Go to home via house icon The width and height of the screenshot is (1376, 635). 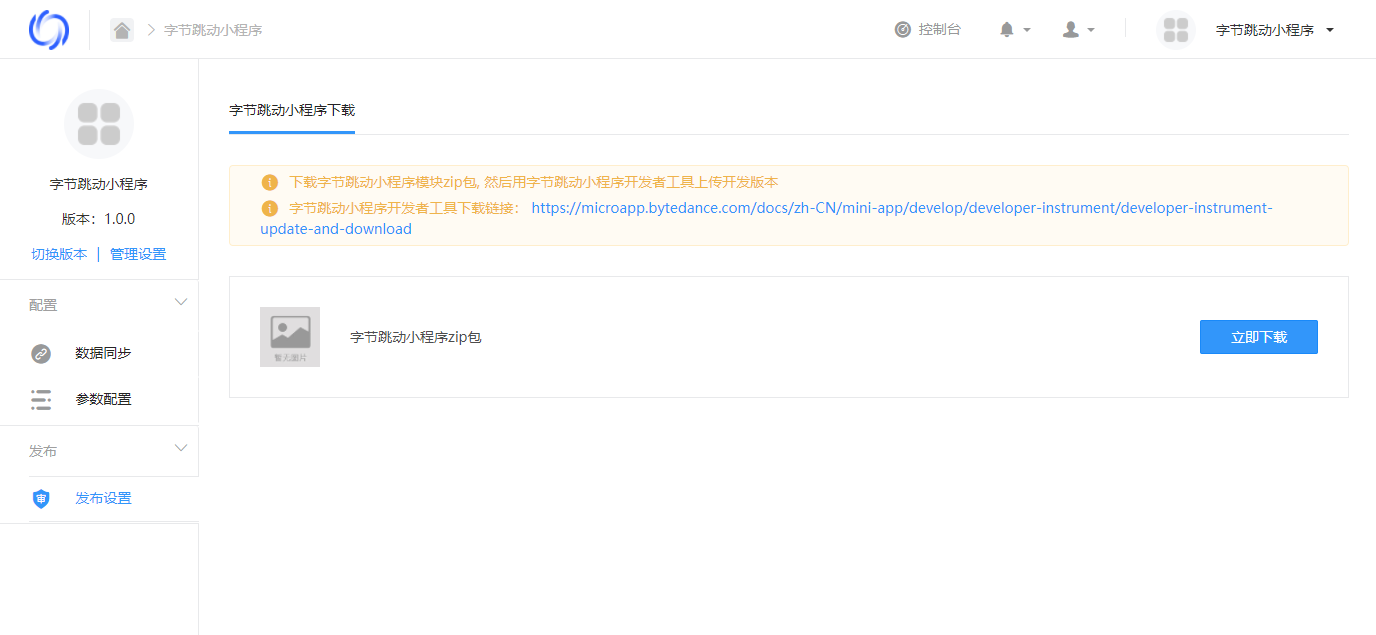[122, 30]
